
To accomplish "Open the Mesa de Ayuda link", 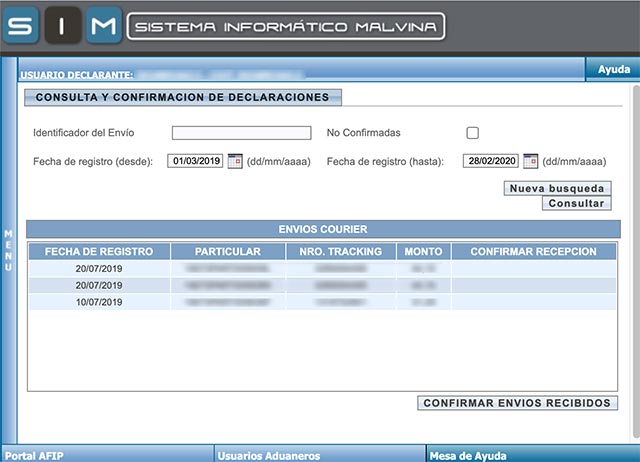I will click(x=468, y=455).
